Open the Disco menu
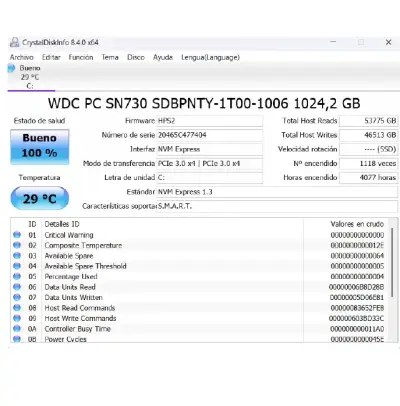Viewport: 400px width, 406px height. coord(136,57)
